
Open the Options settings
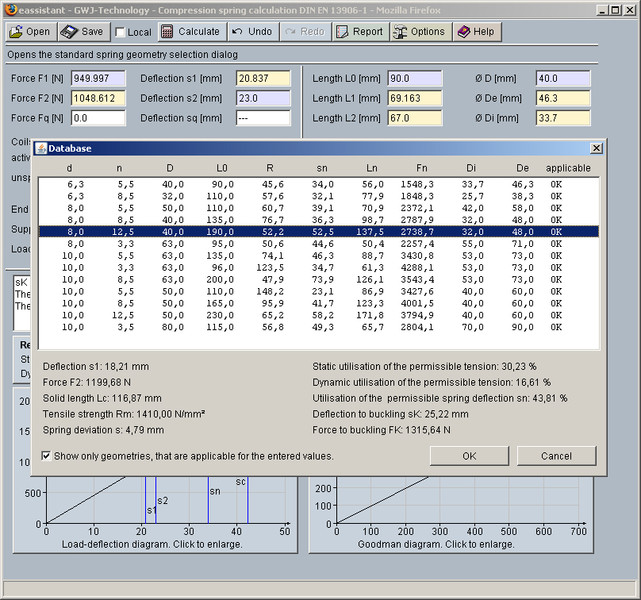coord(419,32)
